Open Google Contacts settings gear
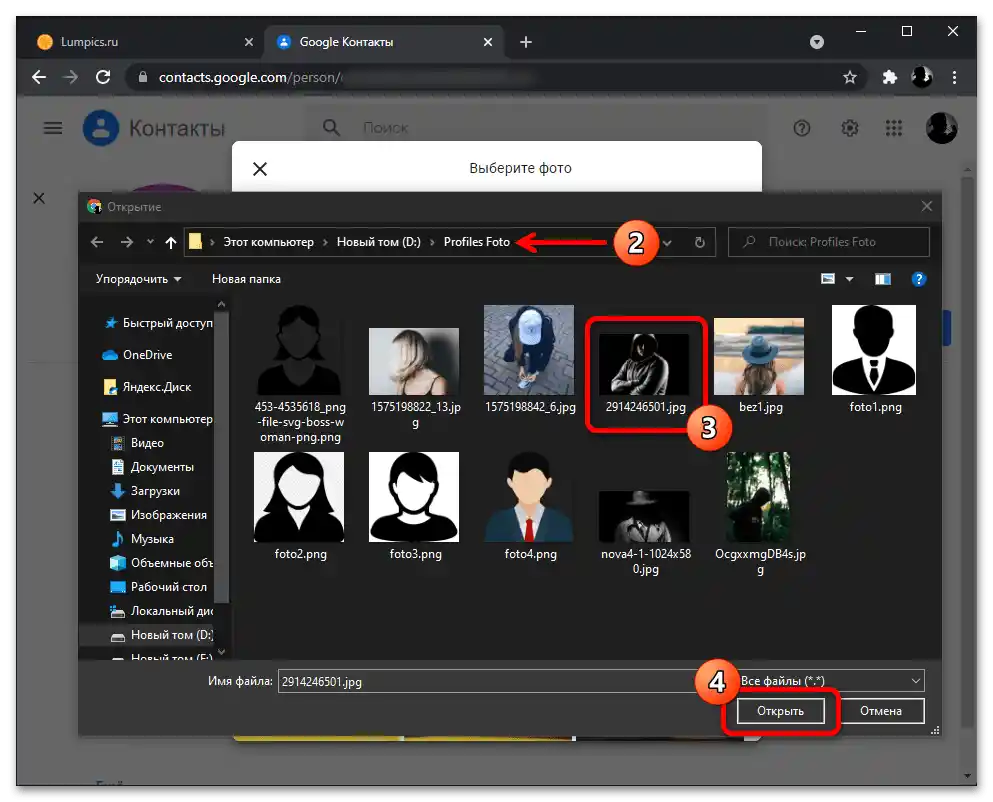 [849, 128]
